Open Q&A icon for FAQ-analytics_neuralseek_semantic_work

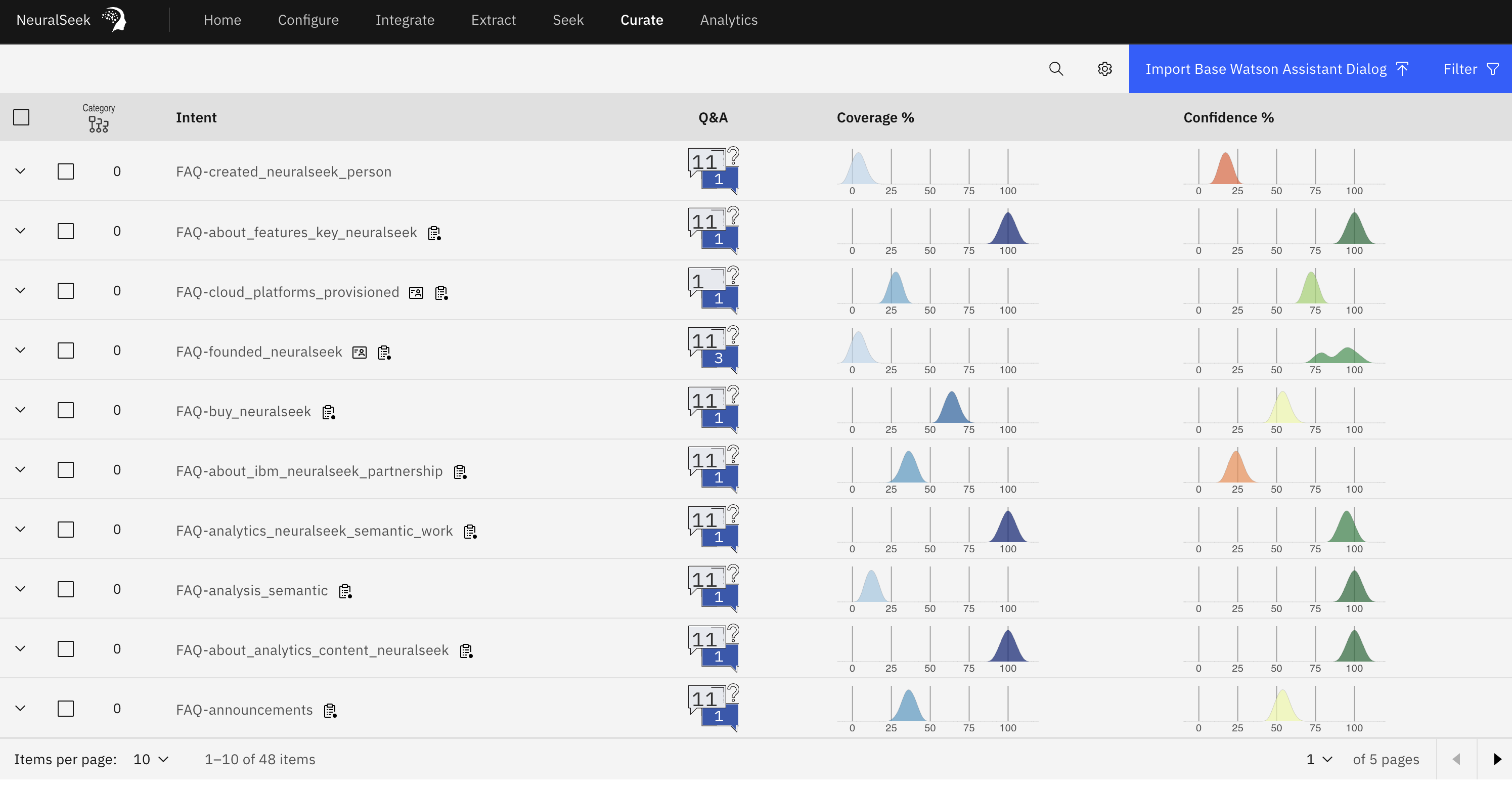point(714,530)
